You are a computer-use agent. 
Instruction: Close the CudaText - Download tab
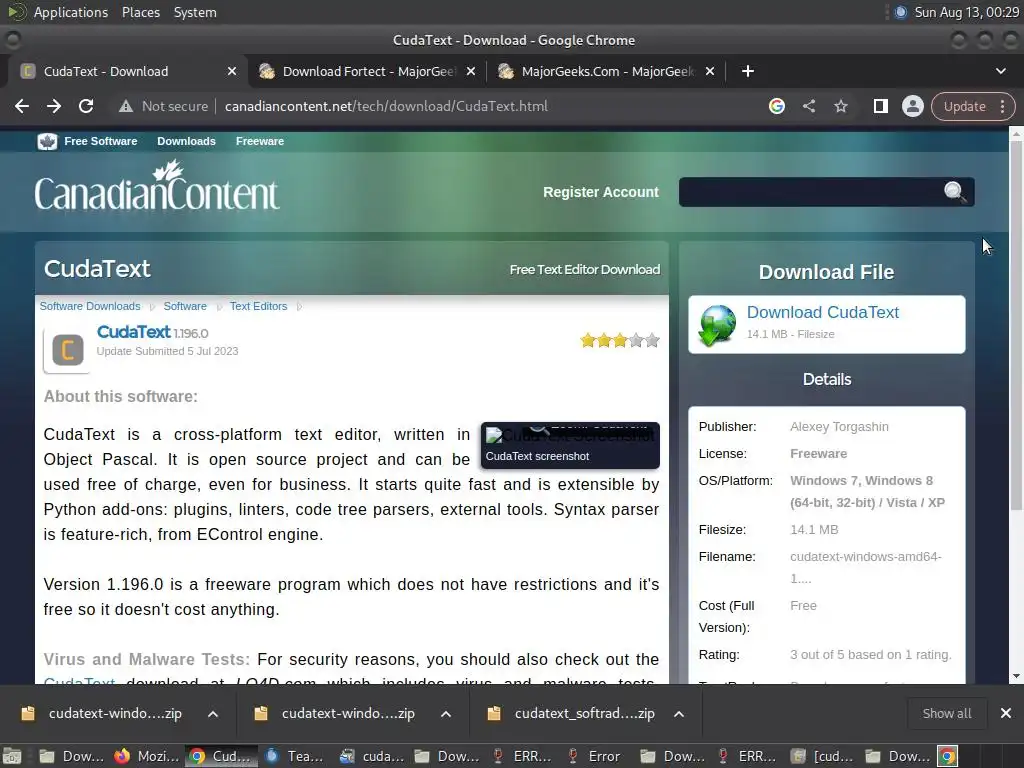(232, 71)
